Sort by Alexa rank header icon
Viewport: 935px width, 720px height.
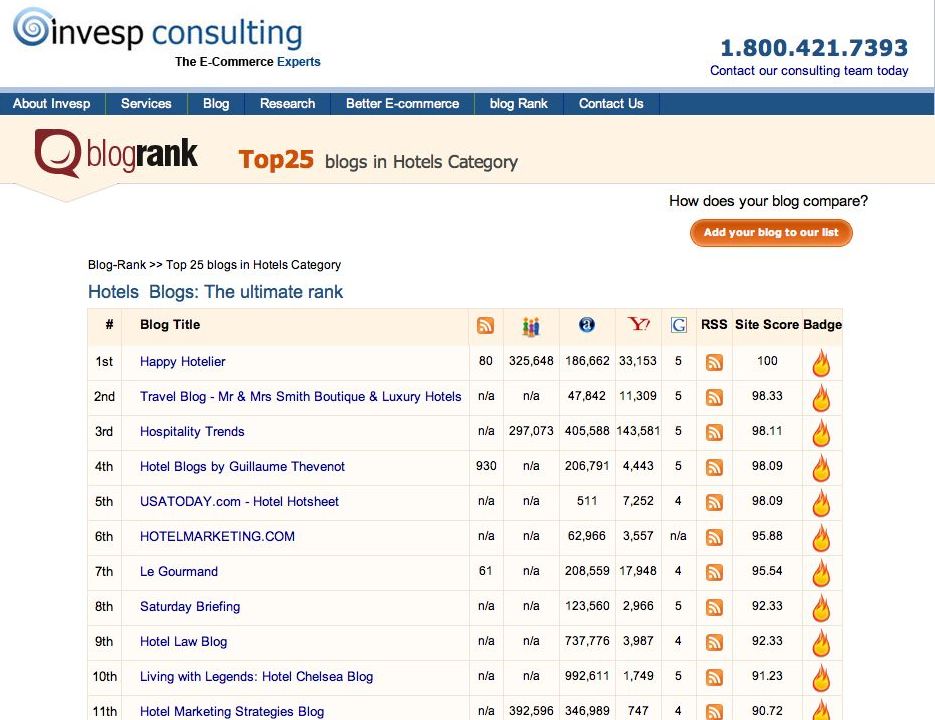click(x=587, y=325)
